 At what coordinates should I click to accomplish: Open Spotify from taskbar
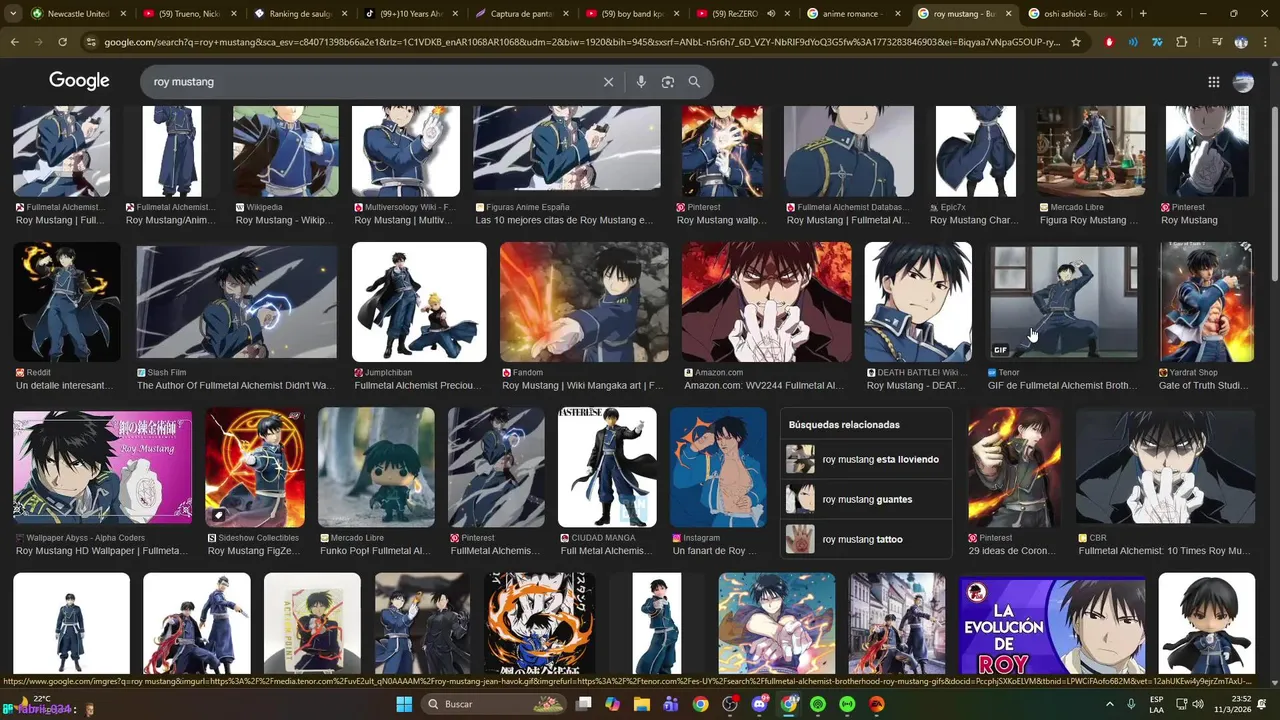tap(818, 704)
